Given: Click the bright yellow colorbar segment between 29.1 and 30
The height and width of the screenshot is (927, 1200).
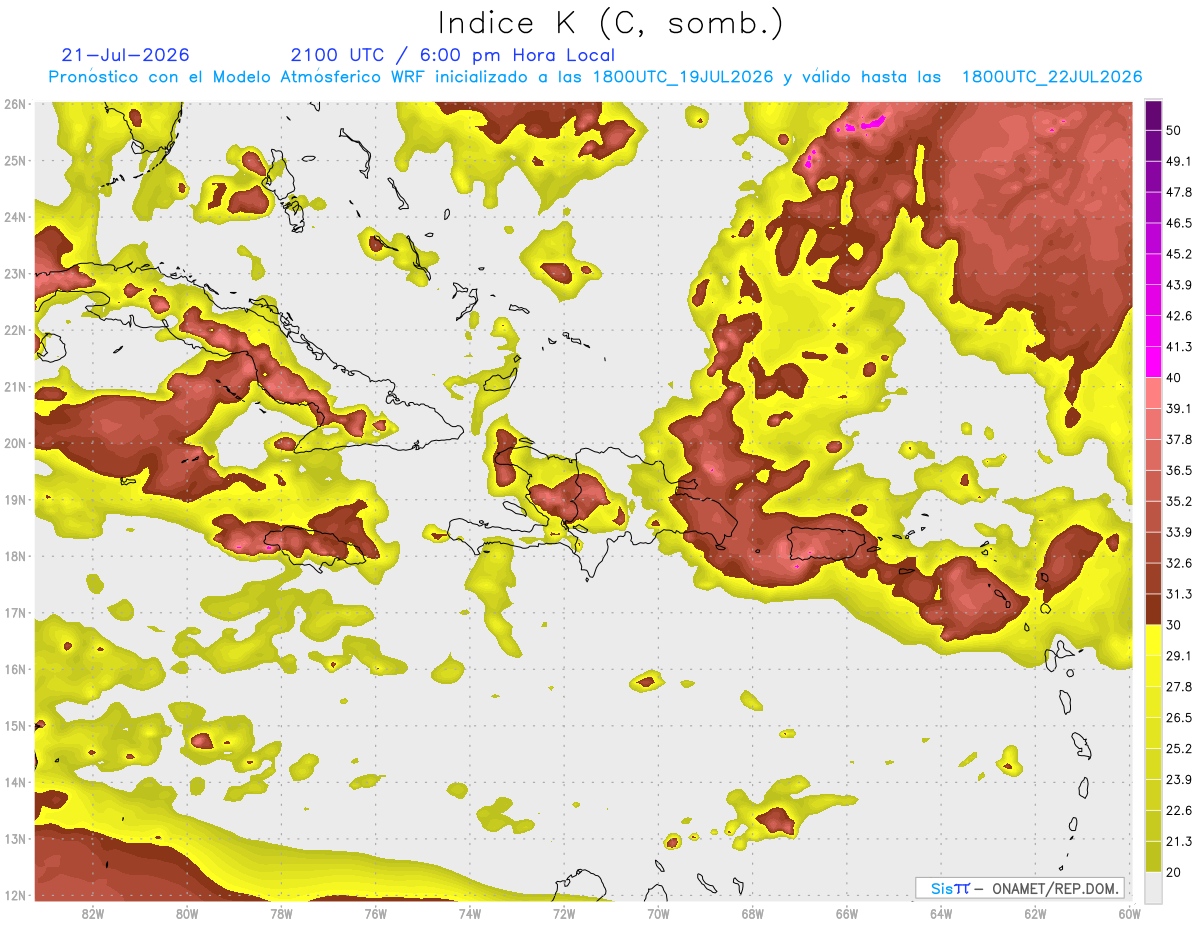Looking at the screenshot, I should (1153, 640).
